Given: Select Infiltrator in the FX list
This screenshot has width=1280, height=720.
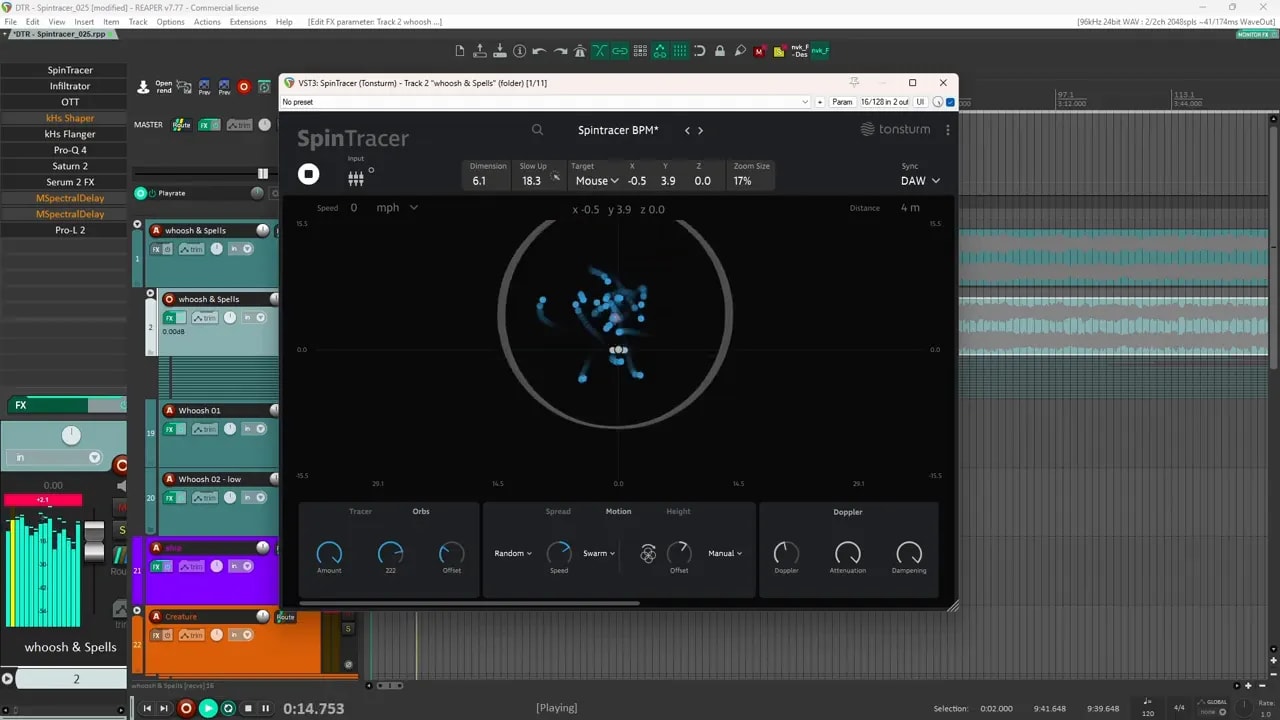Looking at the screenshot, I should point(70,86).
